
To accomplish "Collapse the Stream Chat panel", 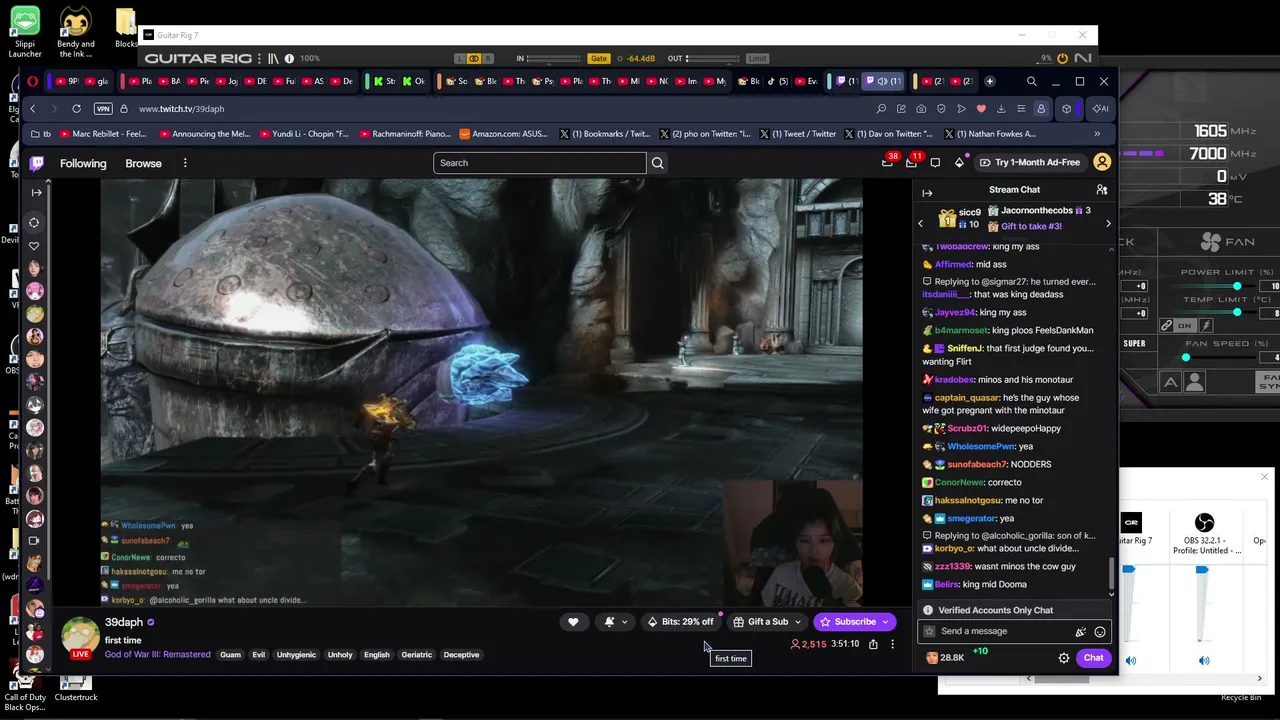I will pos(927,193).
